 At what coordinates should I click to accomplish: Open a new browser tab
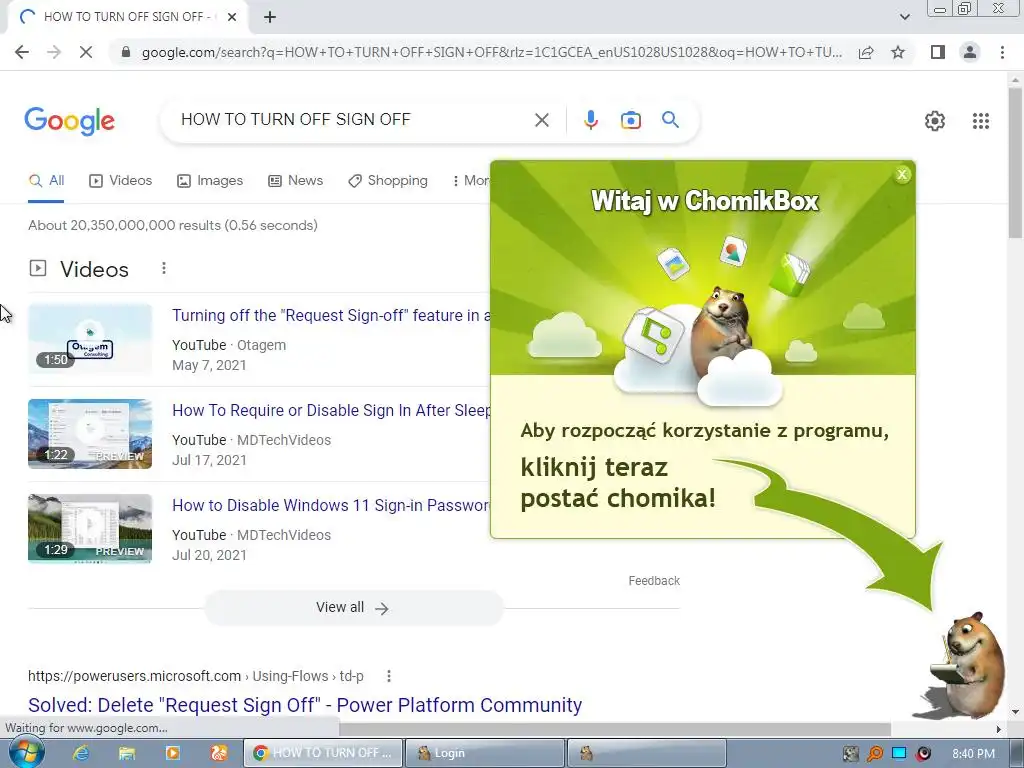click(x=270, y=18)
